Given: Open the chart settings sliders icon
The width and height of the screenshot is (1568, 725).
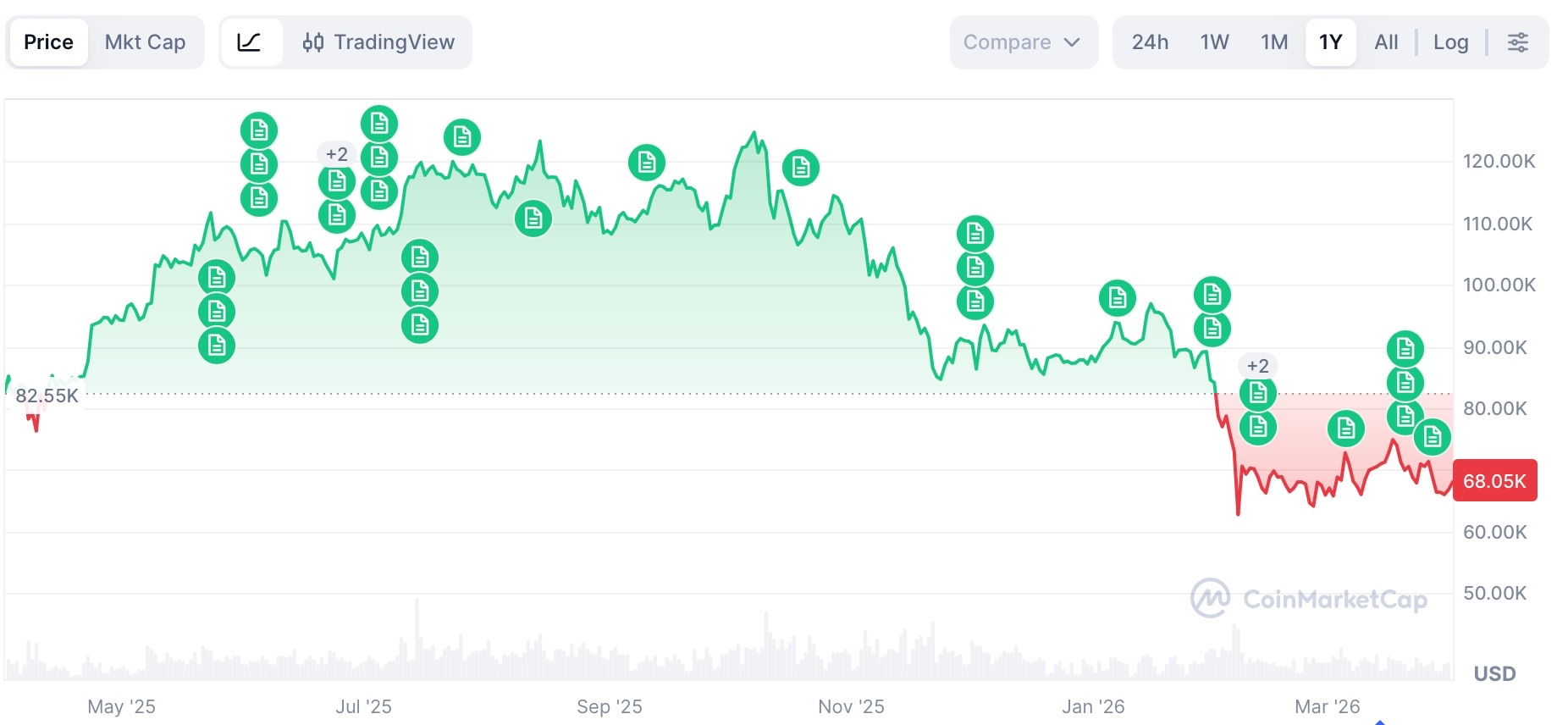Looking at the screenshot, I should click(x=1518, y=42).
